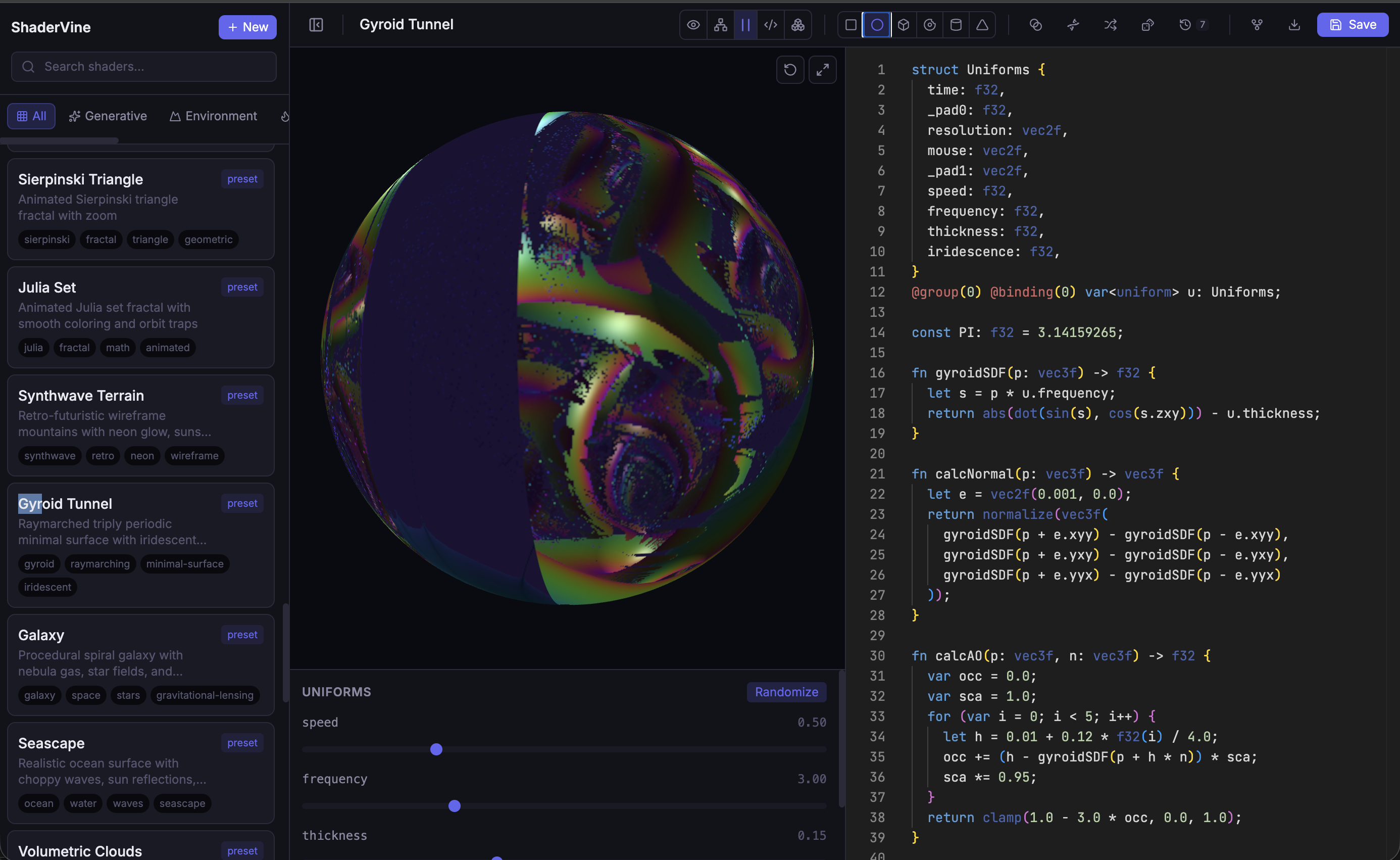
Task: Open the Galaxy preset card
Action: click(x=141, y=665)
